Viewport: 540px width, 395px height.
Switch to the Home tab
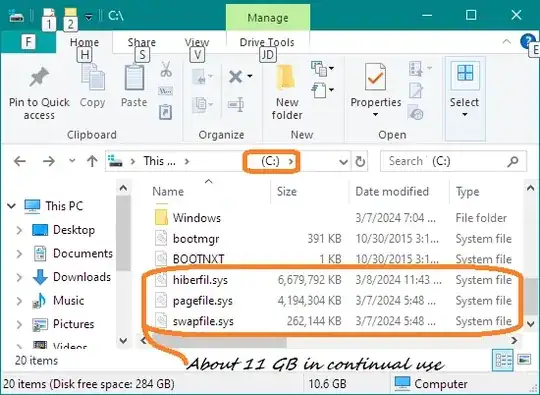click(84, 42)
